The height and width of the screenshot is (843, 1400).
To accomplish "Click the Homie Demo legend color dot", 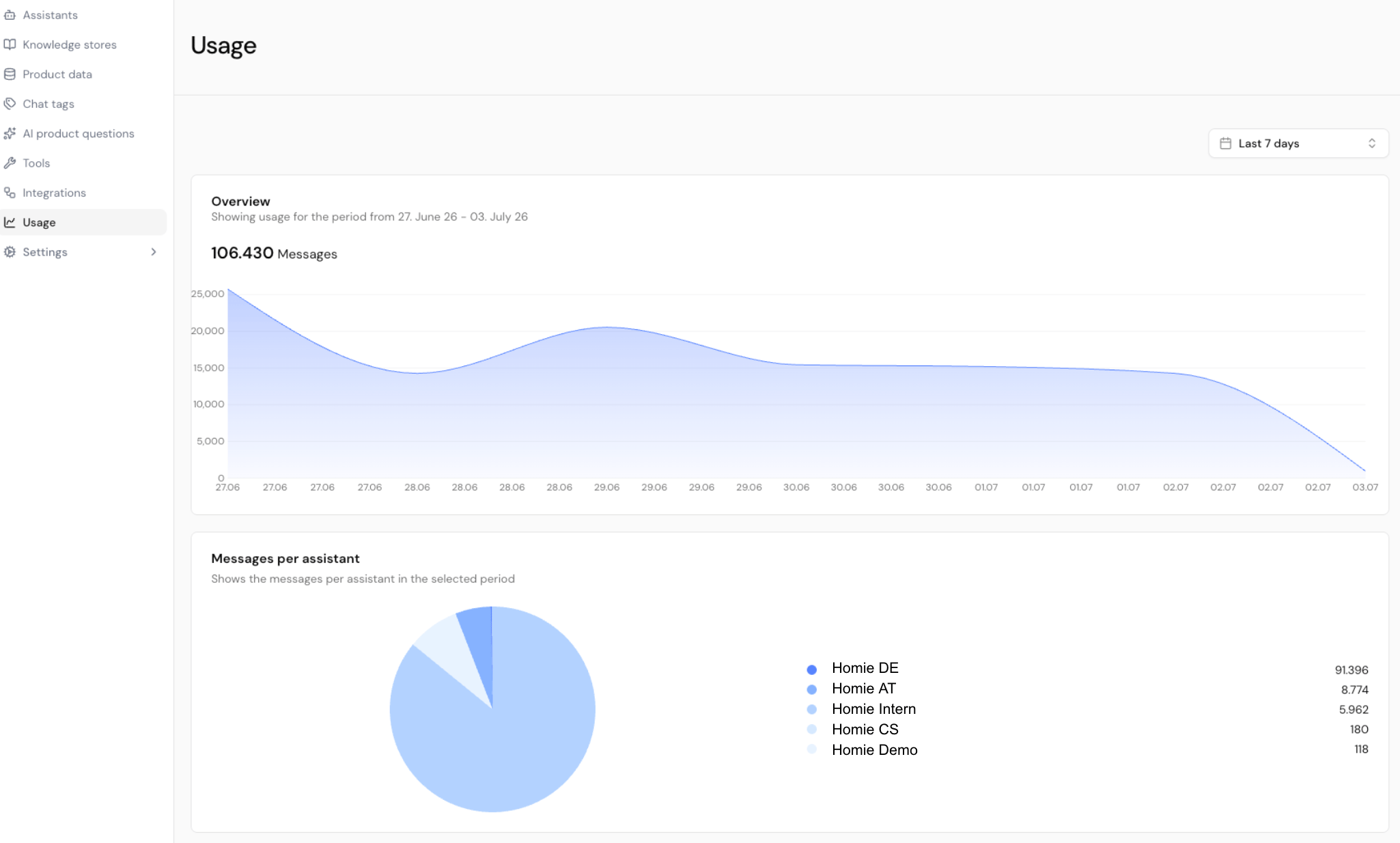I will tap(811, 749).
